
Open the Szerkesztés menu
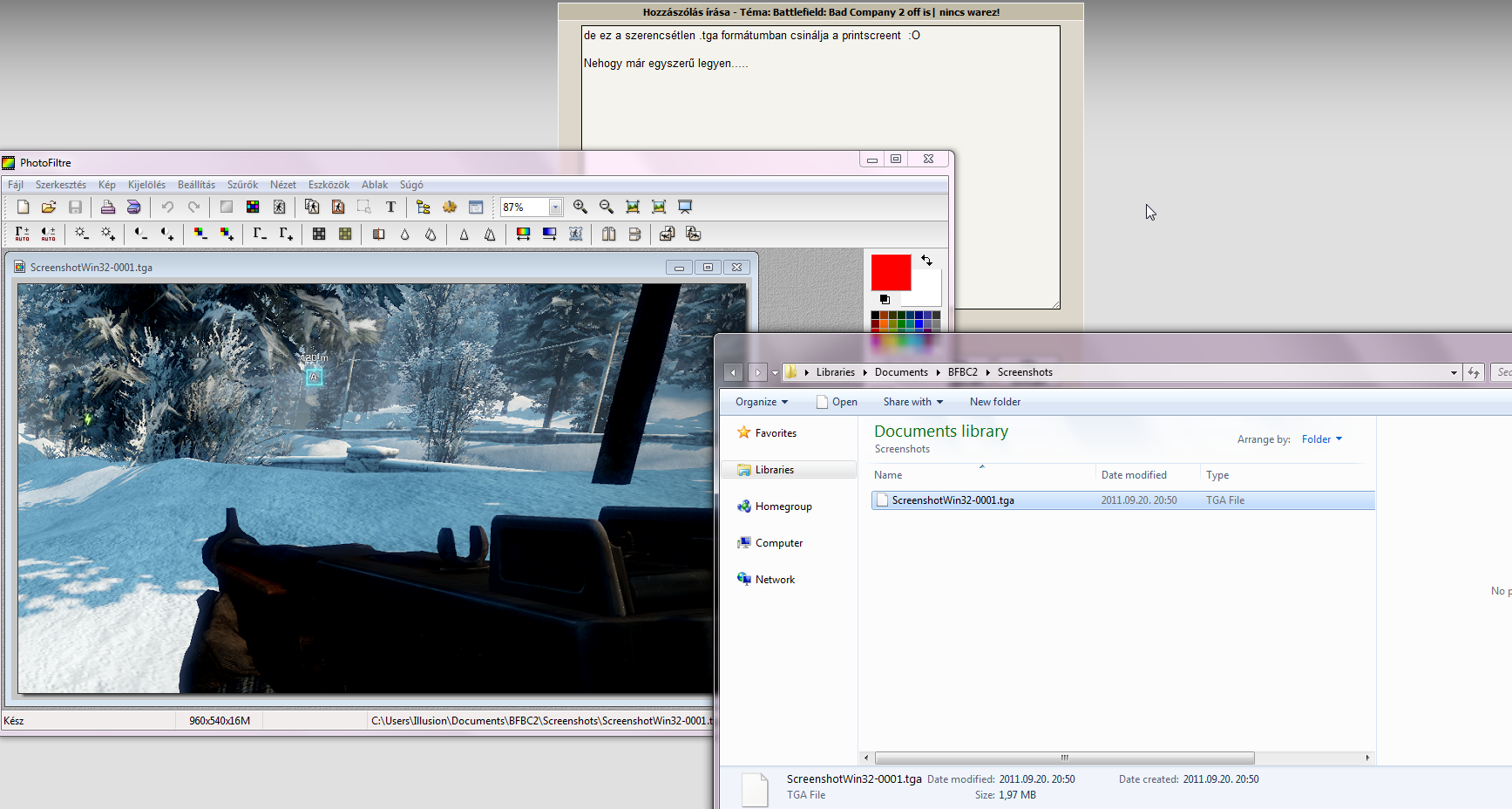pyautogui.click(x=61, y=185)
